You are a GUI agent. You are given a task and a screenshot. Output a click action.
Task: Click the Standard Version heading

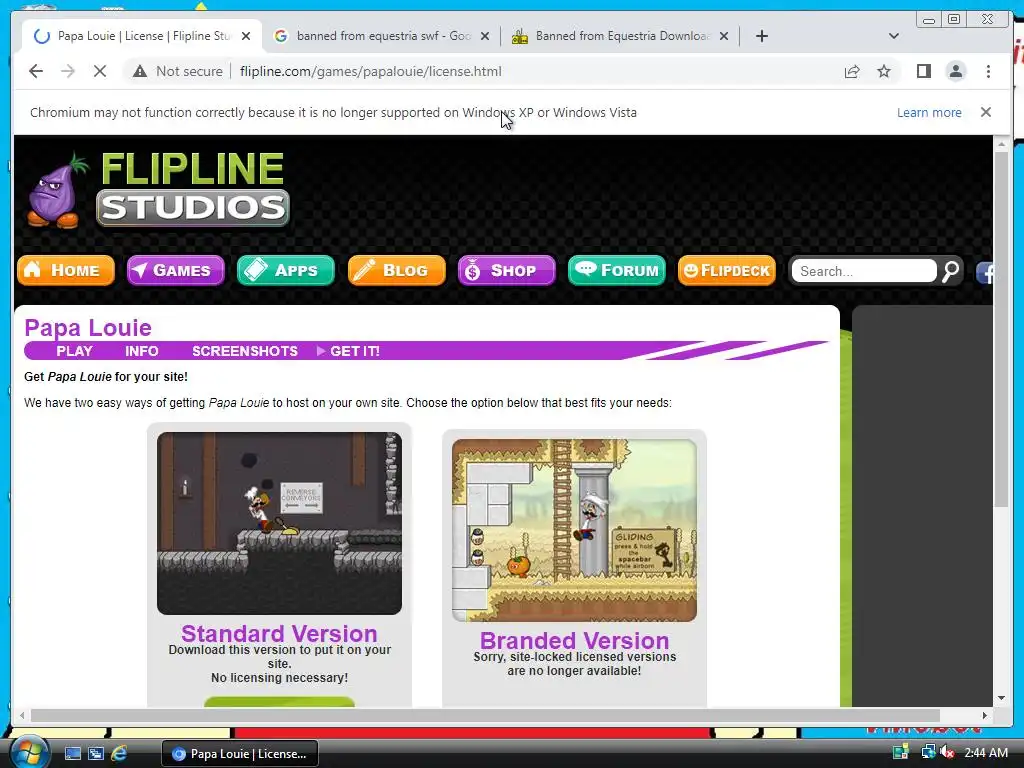pyautogui.click(x=280, y=633)
